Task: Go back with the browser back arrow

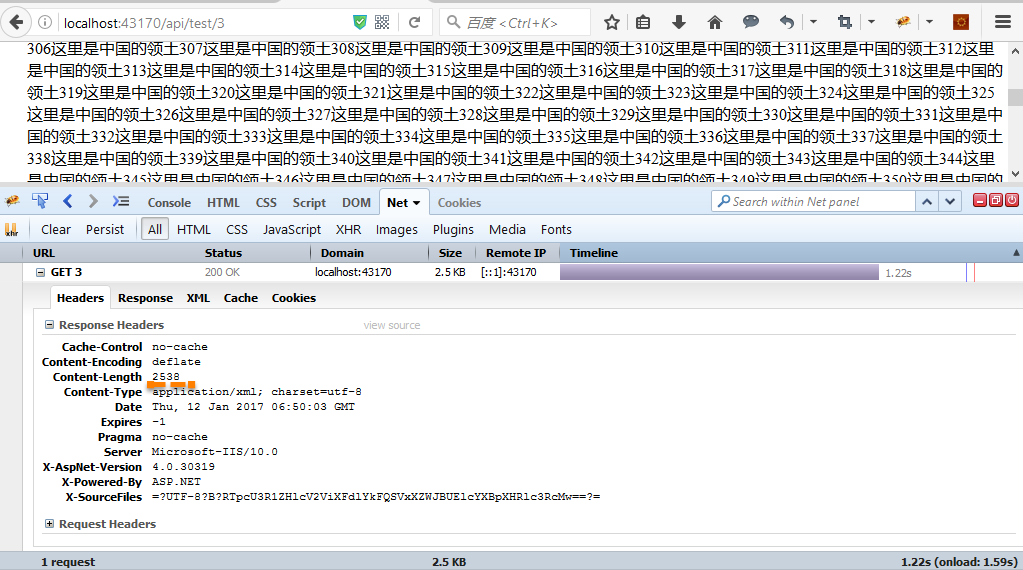Action: 16,23
